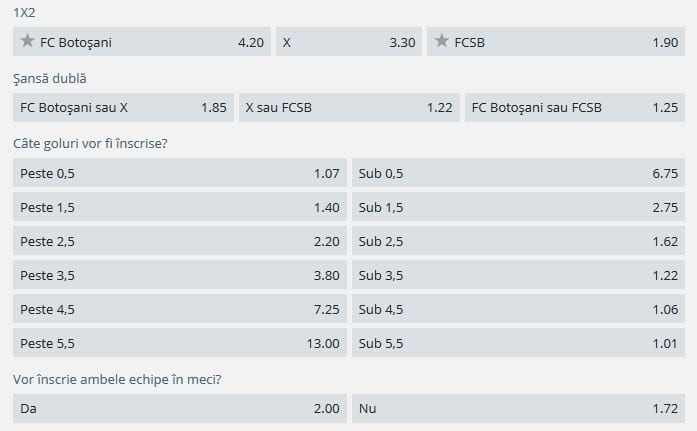The height and width of the screenshot is (431, 697).
Task: Choose Peste 4,5 at 7.25
Action: click(x=179, y=309)
